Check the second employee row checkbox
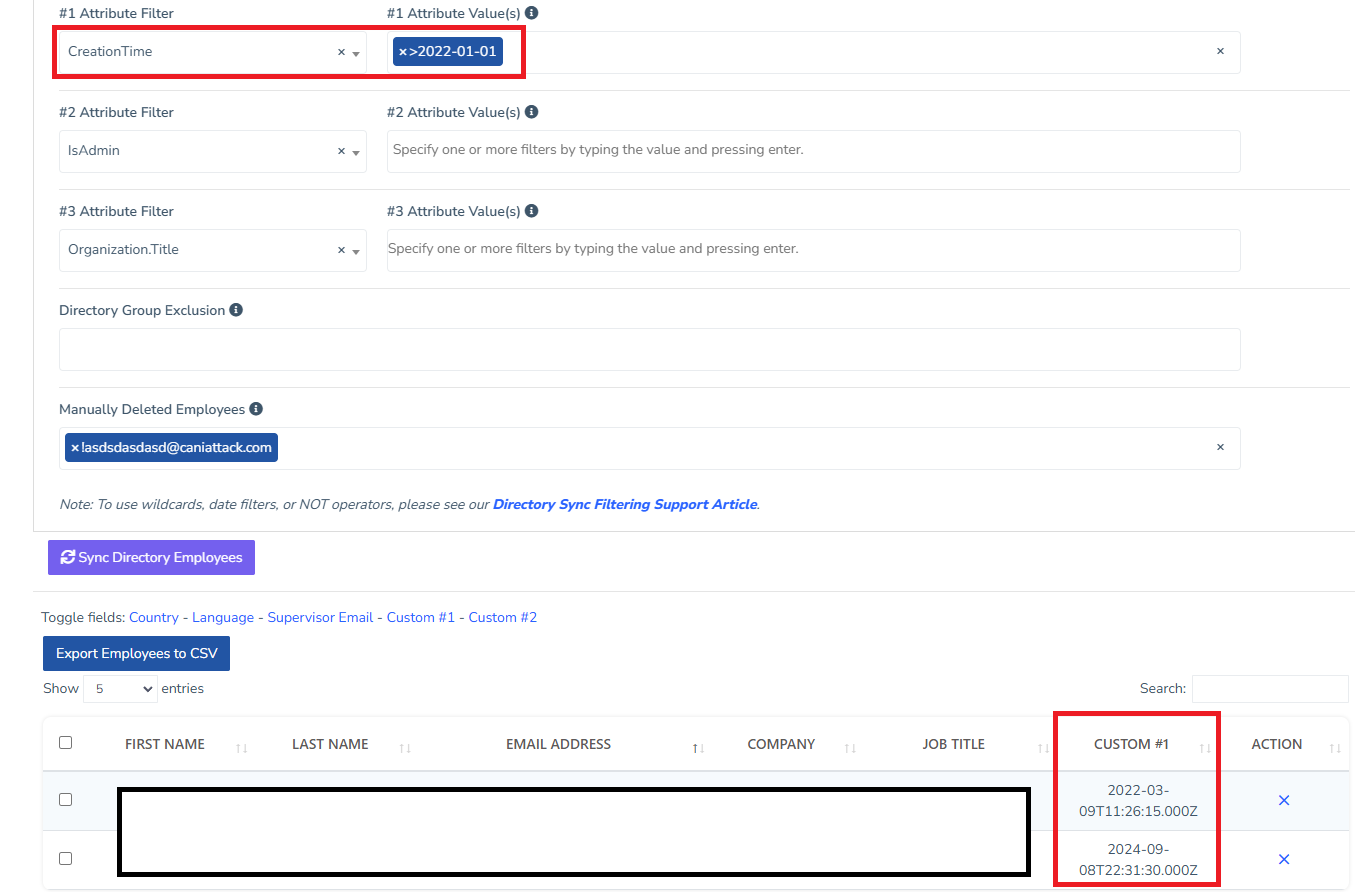Image resolution: width=1355 pixels, height=892 pixels. point(66,858)
